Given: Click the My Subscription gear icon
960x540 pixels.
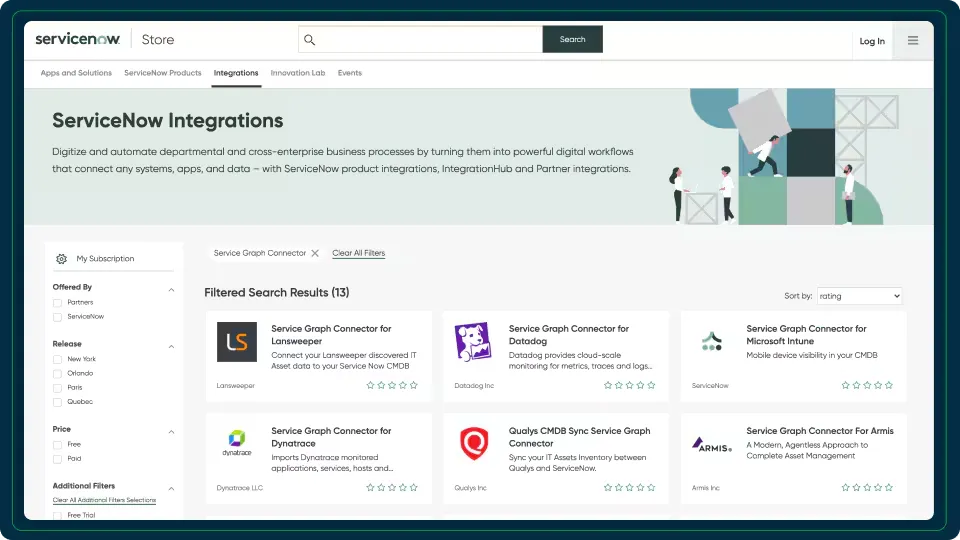Looking at the screenshot, I should click(61, 259).
